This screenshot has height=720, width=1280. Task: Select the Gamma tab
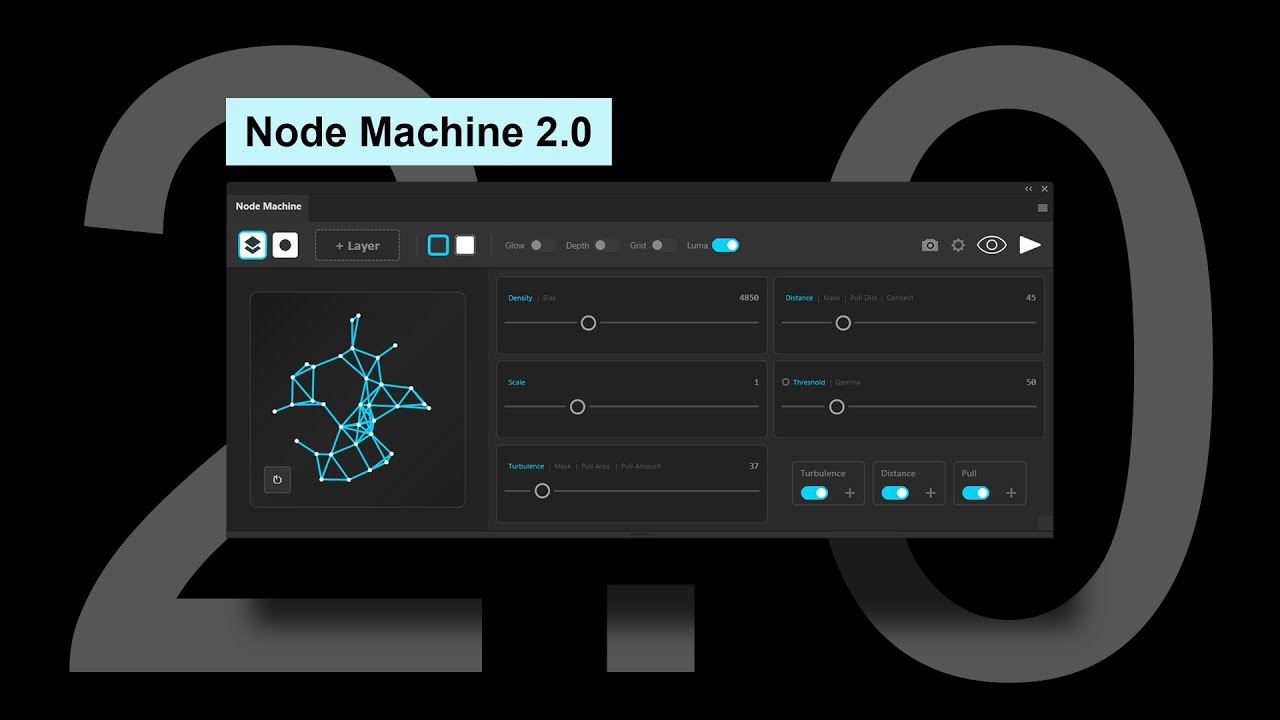pos(847,382)
